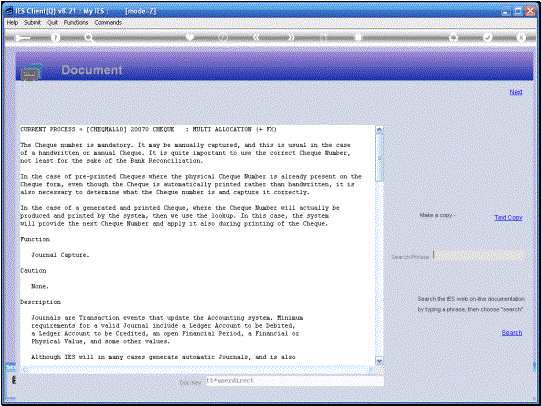Image resolution: width=541 pixels, height=406 pixels.
Task: Click the checkmark submit icon in the toolbar
Action: coord(487,37)
